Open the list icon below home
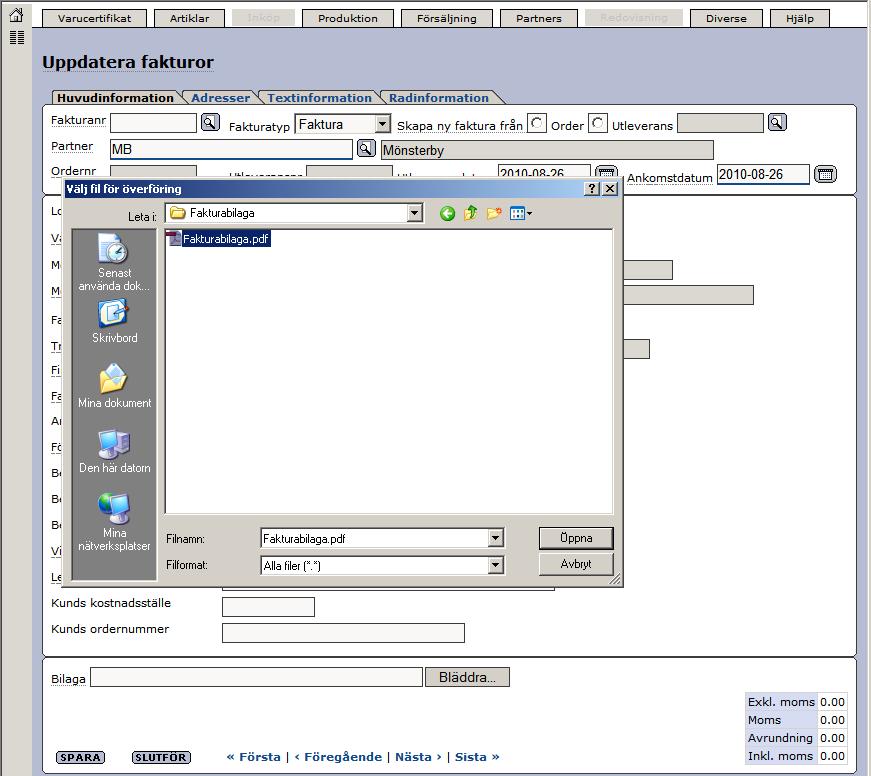This screenshot has width=871, height=776. click(x=17, y=38)
